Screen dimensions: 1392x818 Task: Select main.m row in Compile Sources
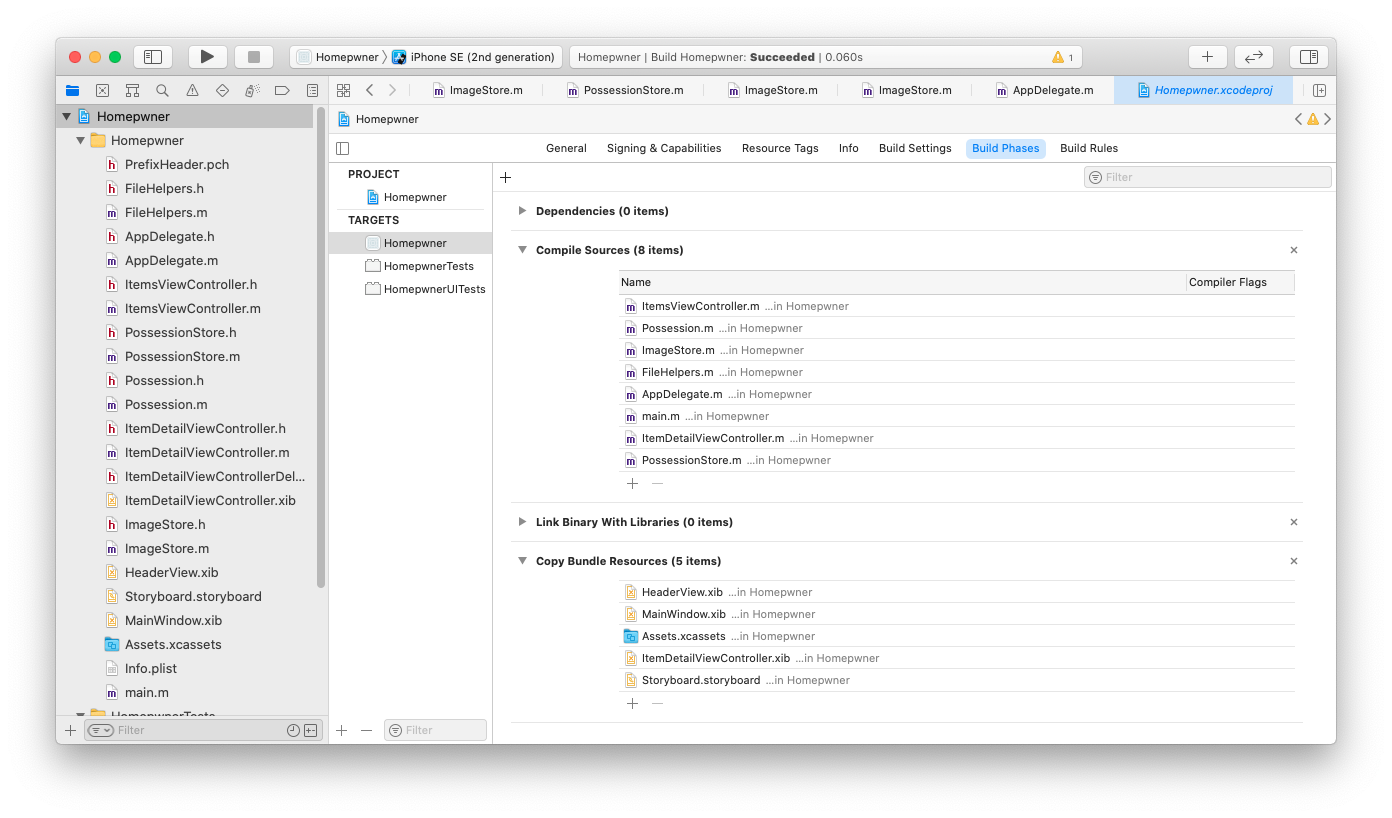(957, 416)
